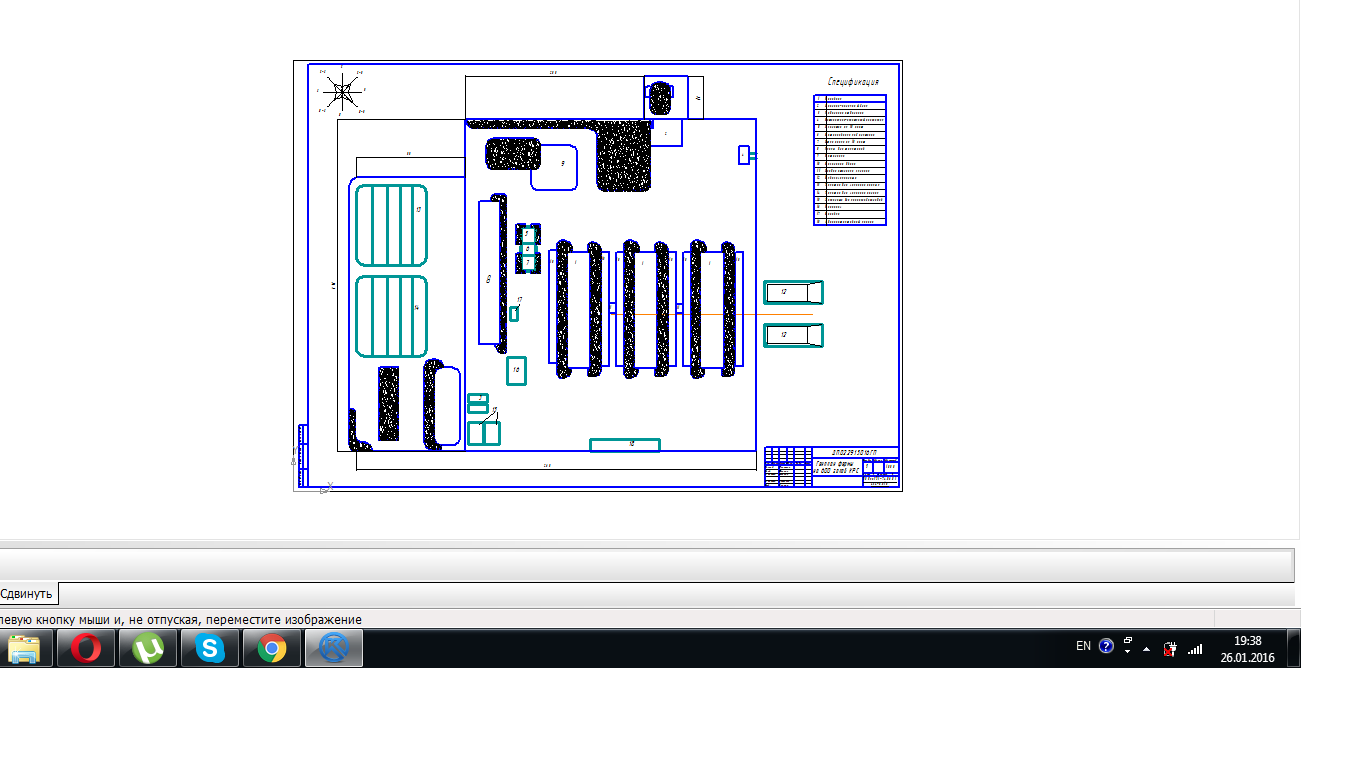Viewport: 1366px width, 768px height.
Task: Open the network signal tray icon
Action: click(x=1194, y=648)
